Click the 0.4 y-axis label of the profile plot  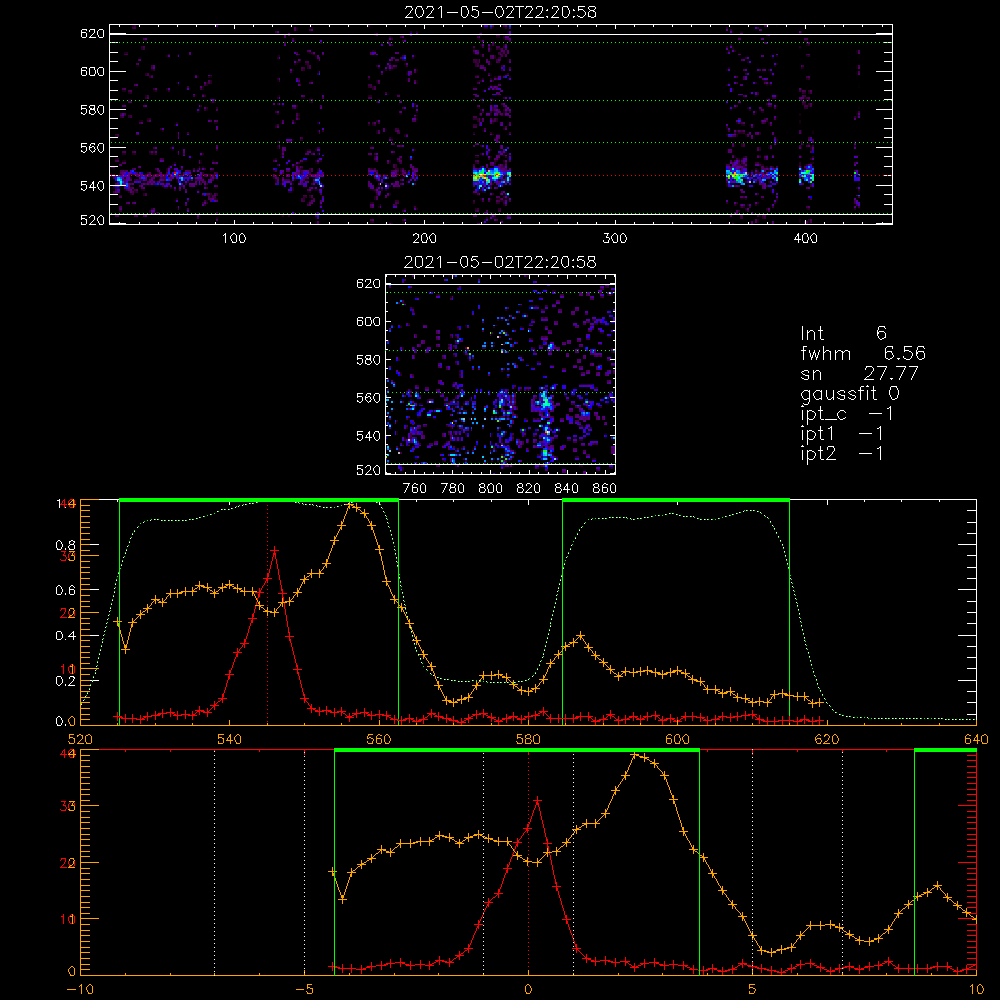pyautogui.click(x=66, y=636)
